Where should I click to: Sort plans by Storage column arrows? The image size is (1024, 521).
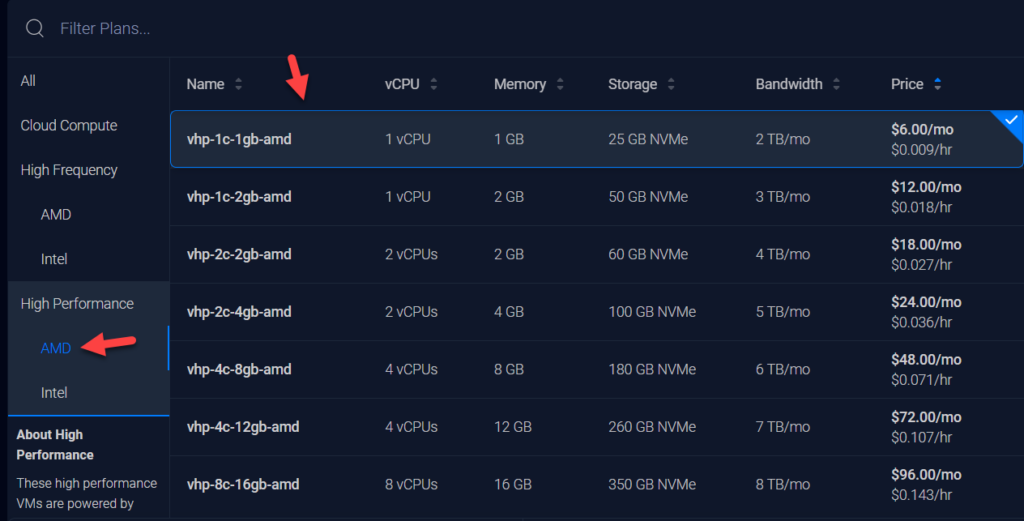(671, 84)
